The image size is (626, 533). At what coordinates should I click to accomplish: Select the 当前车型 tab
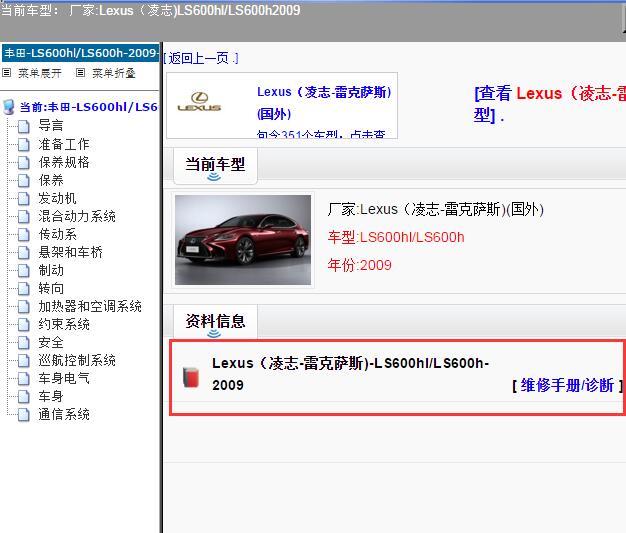pyautogui.click(x=215, y=166)
